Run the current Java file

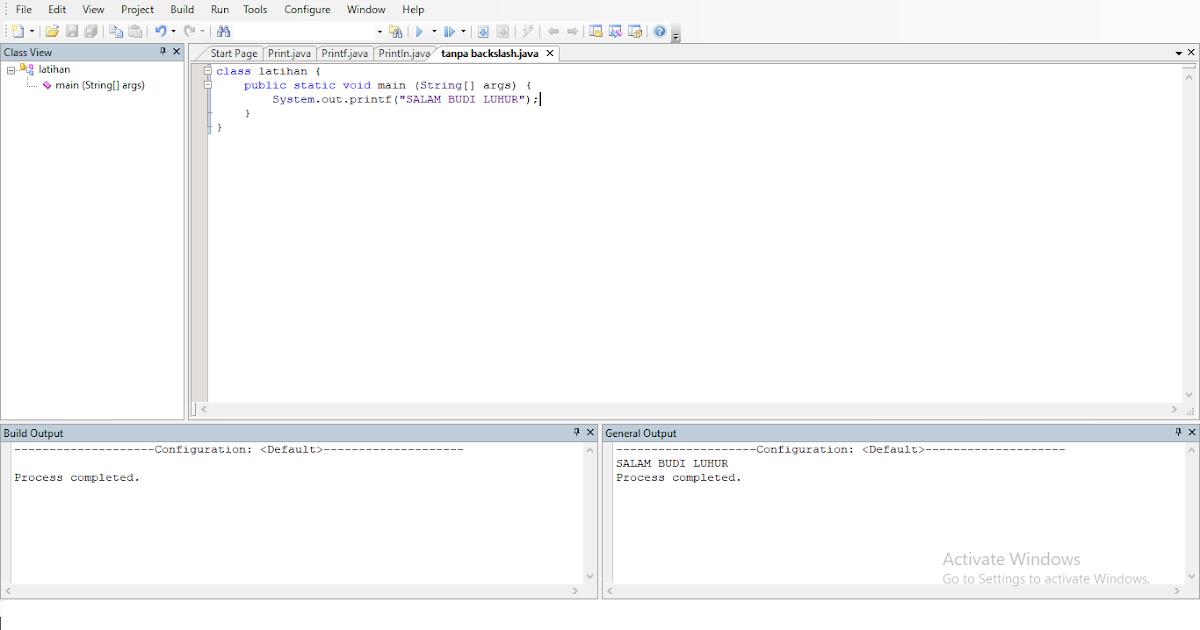pyautogui.click(x=420, y=31)
